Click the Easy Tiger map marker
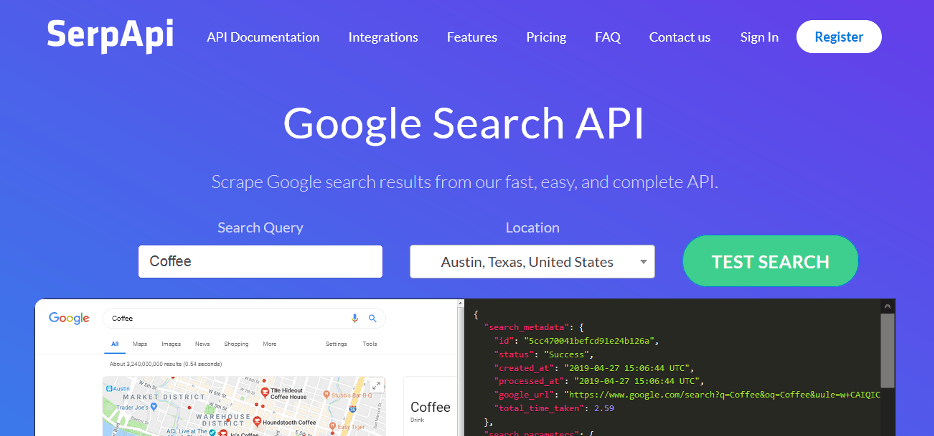 333,426
